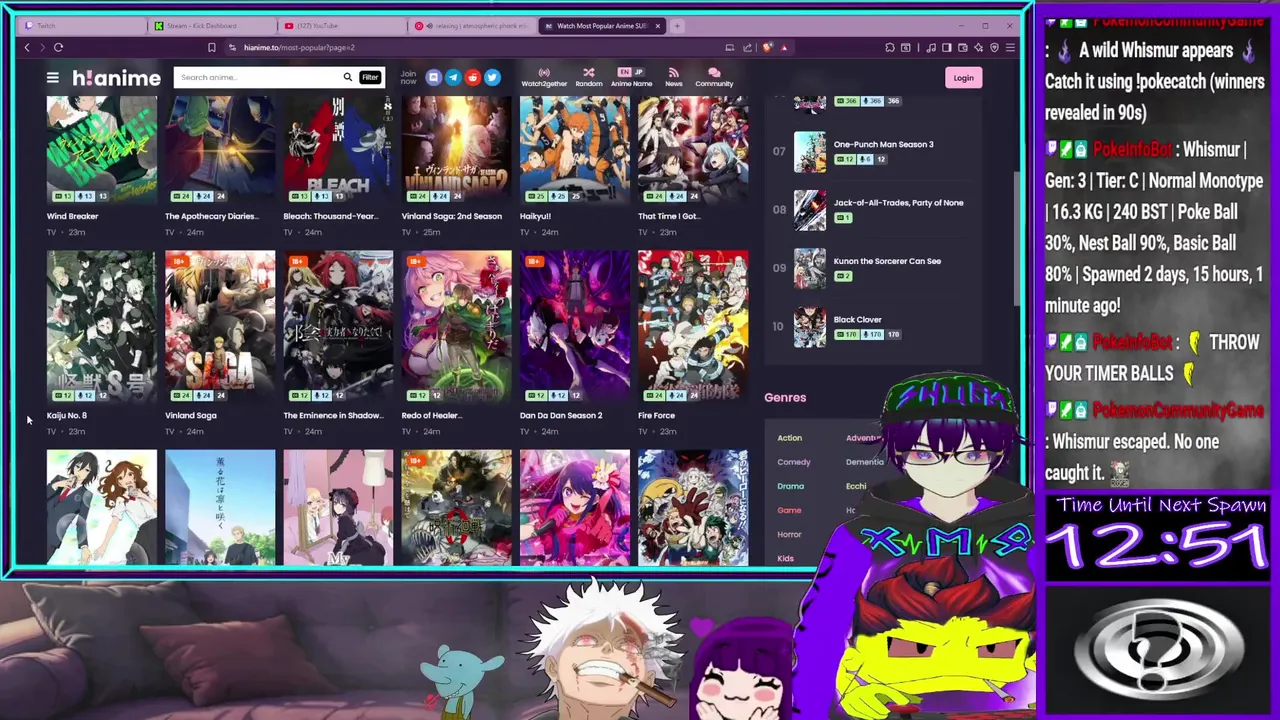Open the Redo of Healer poster
This screenshot has width=1280, height=720.
point(456,326)
